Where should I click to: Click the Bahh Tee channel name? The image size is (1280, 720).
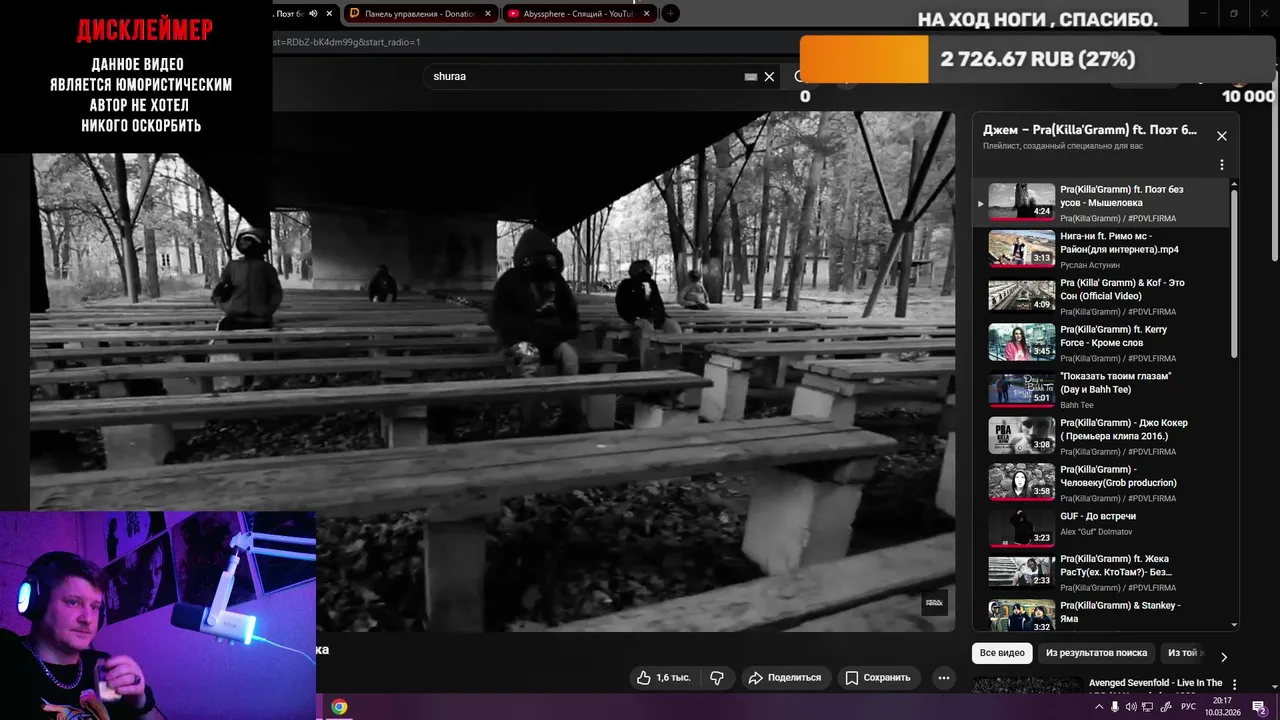[1077, 405]
